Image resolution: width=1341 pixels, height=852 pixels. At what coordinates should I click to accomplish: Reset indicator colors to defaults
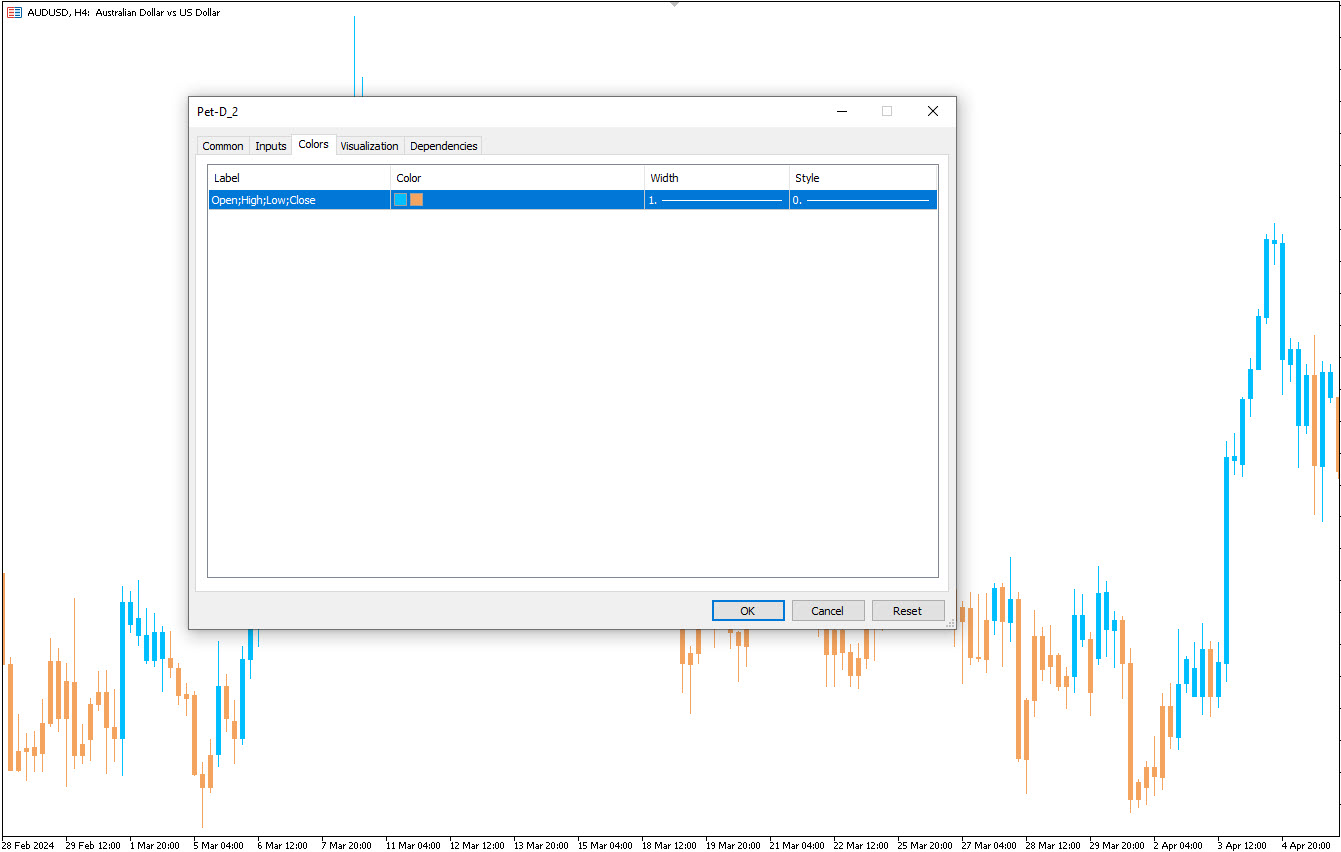click(x=908, y=610)
